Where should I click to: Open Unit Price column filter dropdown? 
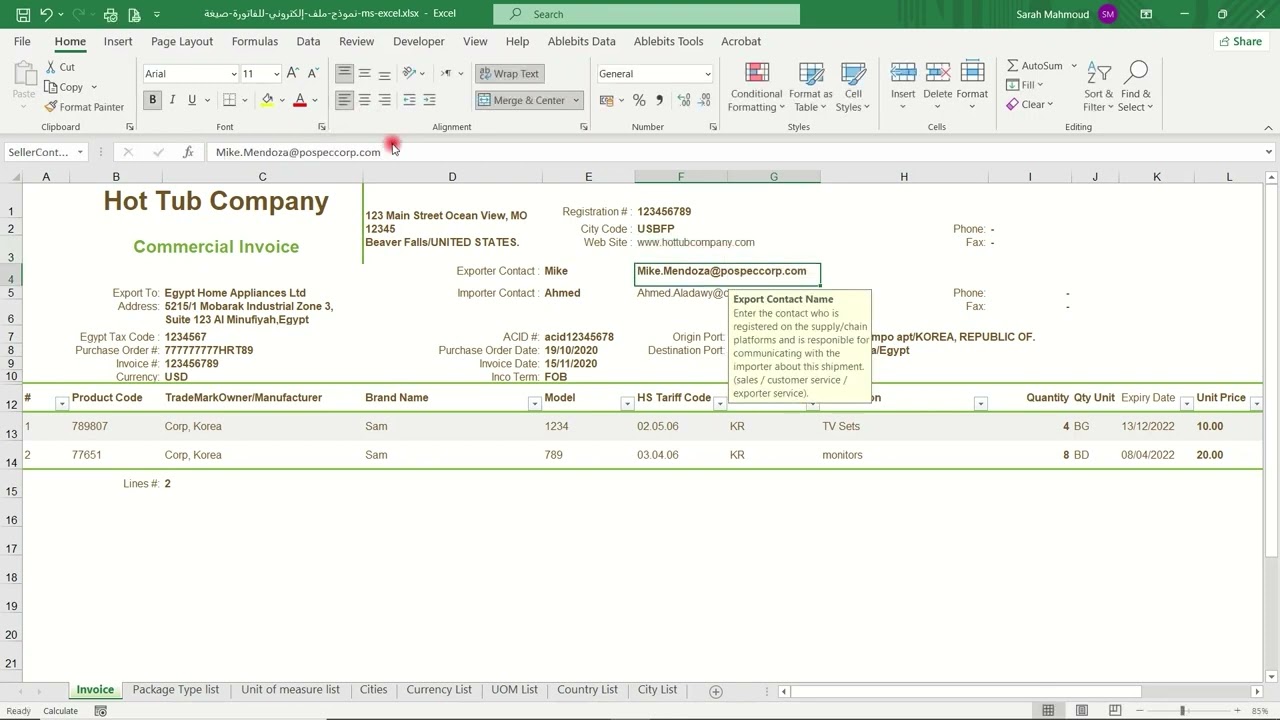1256,404
